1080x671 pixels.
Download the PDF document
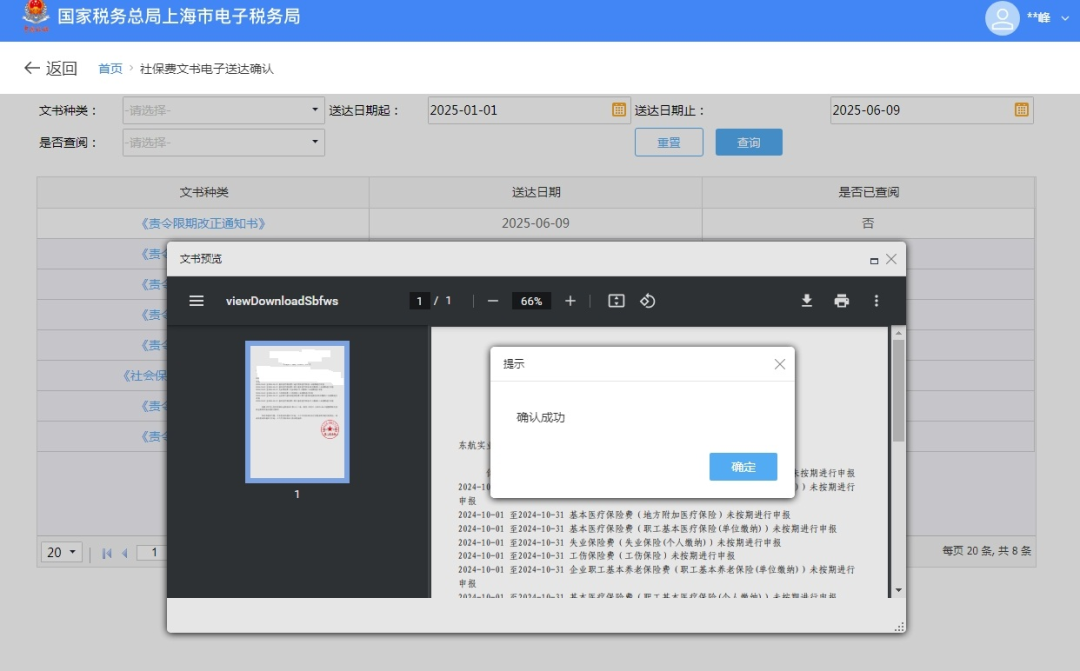(x=806, y=301)
